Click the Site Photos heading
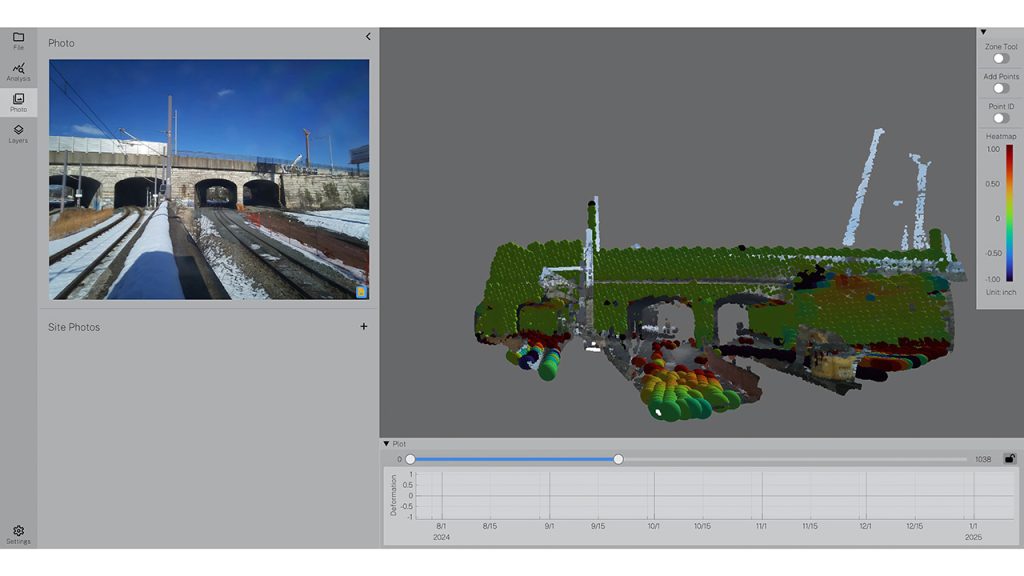 74,327
